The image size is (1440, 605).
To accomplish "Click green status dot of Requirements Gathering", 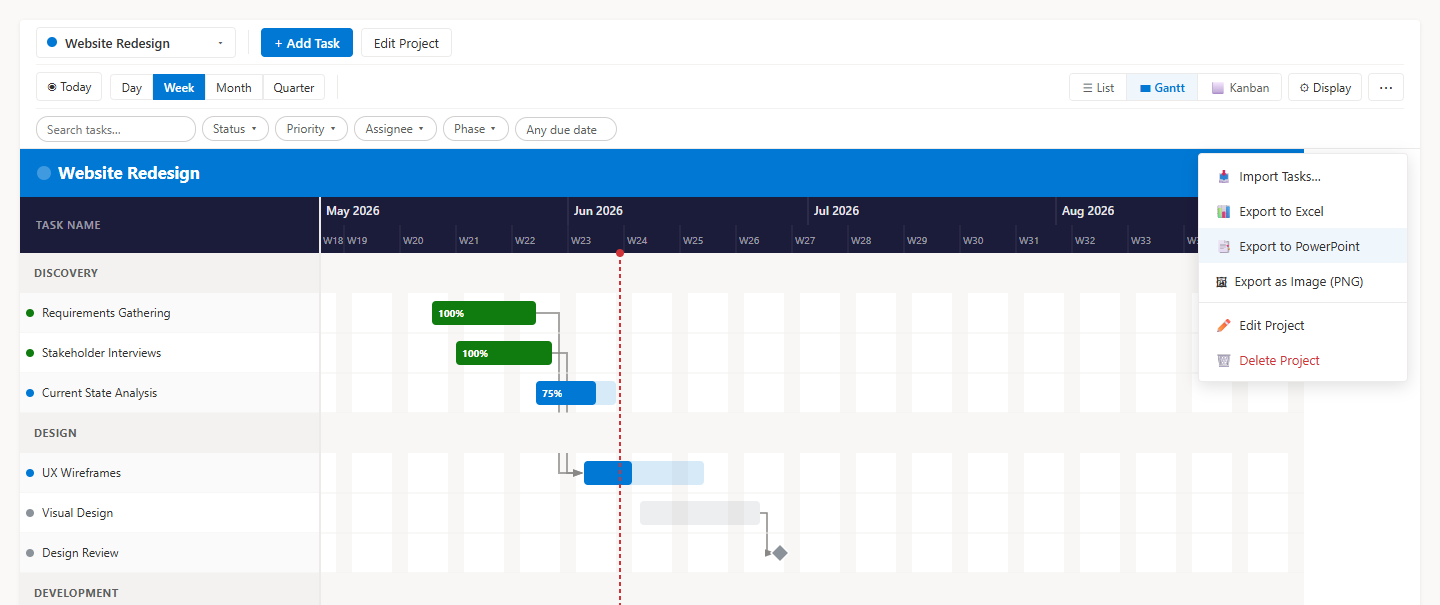I will point(30,313).
